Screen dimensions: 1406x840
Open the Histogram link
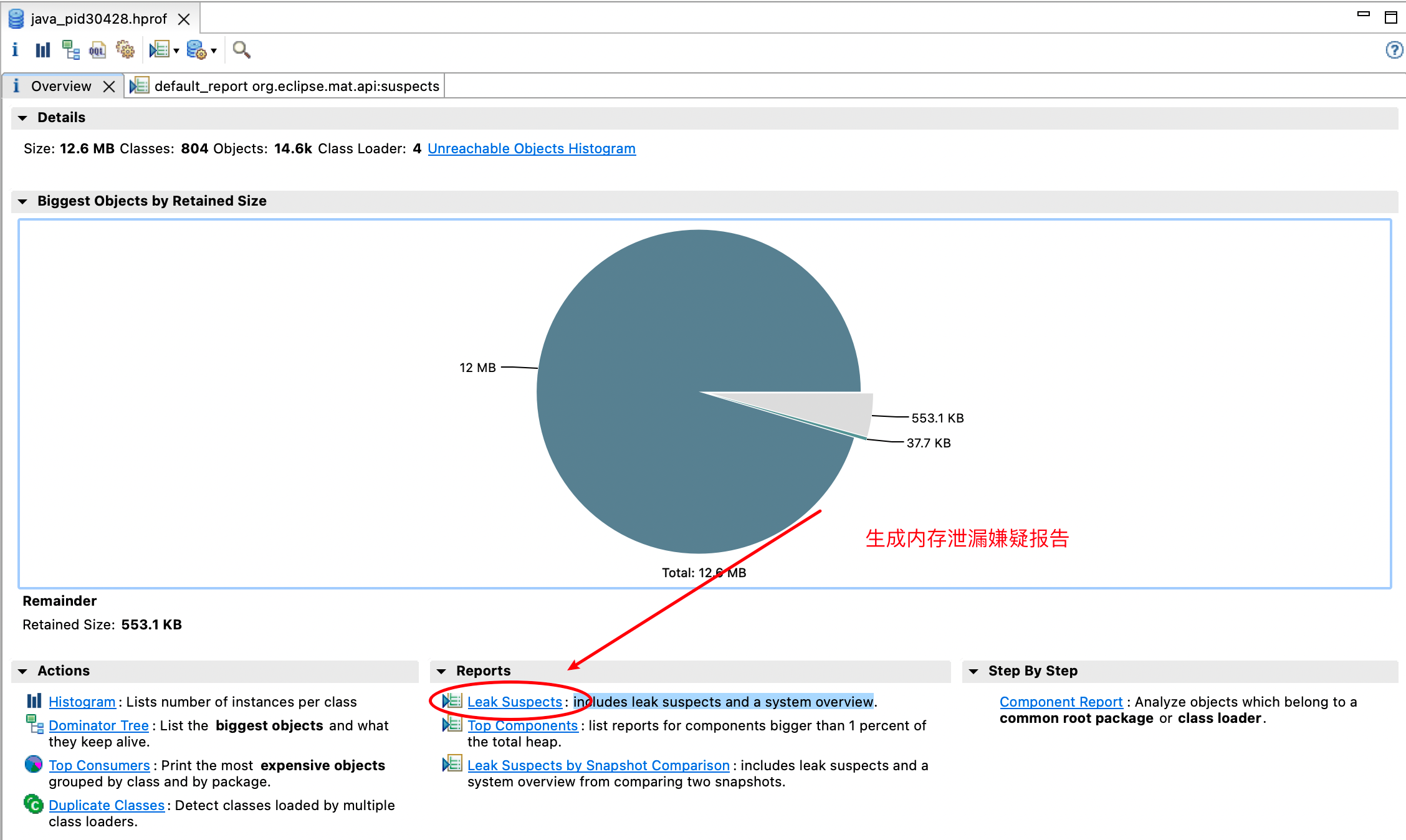pos(82,702)
